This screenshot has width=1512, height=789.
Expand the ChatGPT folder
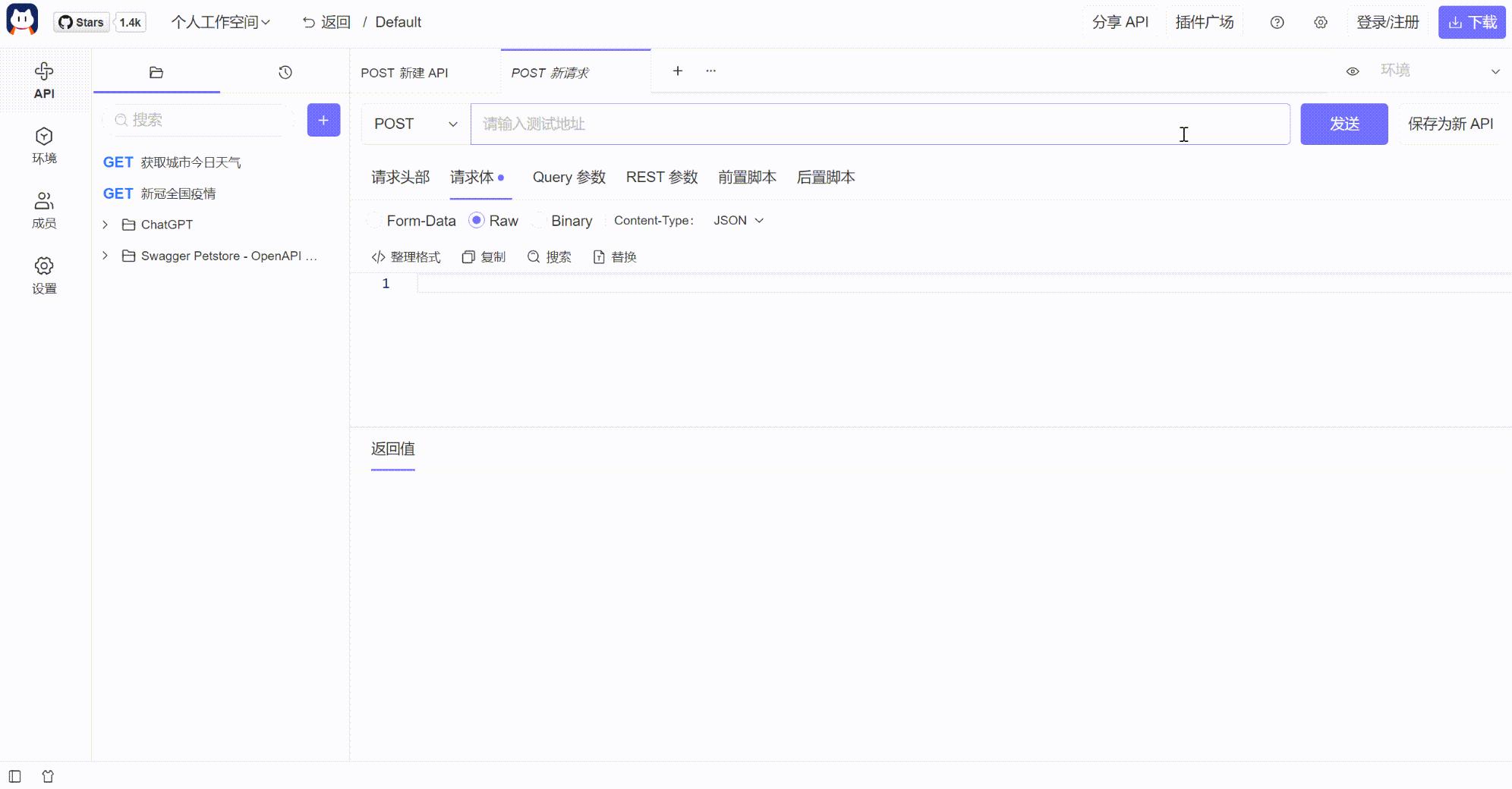pos(105,224)
